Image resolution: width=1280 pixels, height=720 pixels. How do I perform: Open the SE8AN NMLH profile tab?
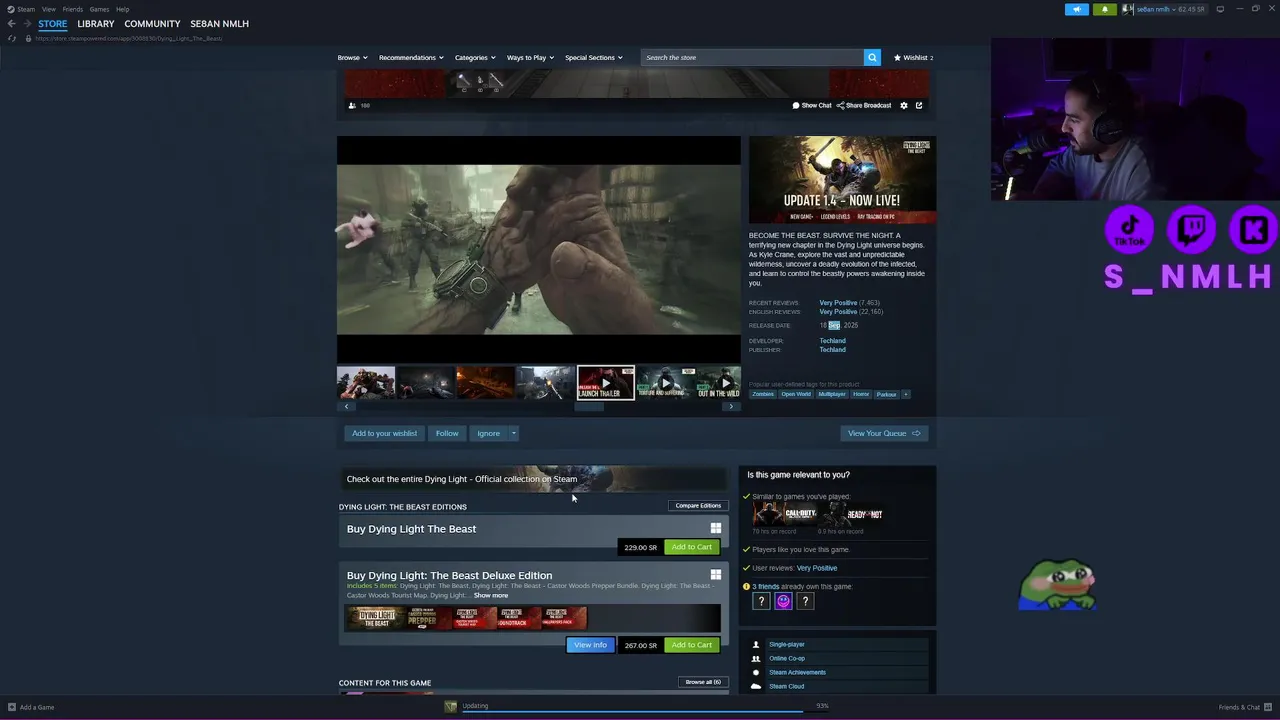click(219, 24)
